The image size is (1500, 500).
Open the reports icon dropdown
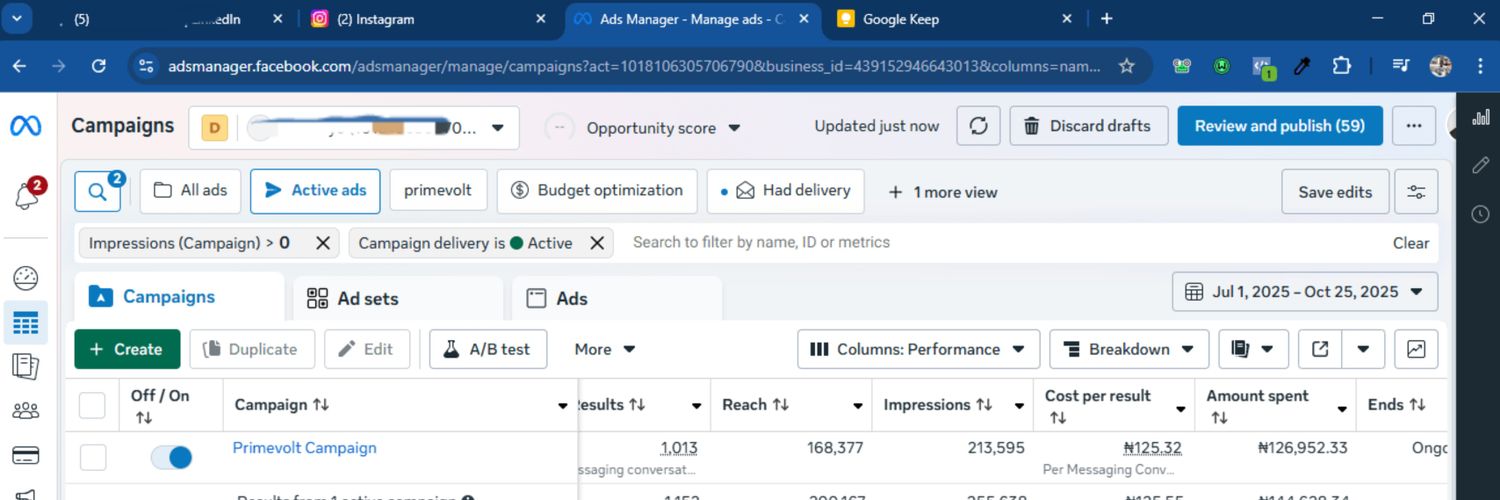click(1253, 349)
